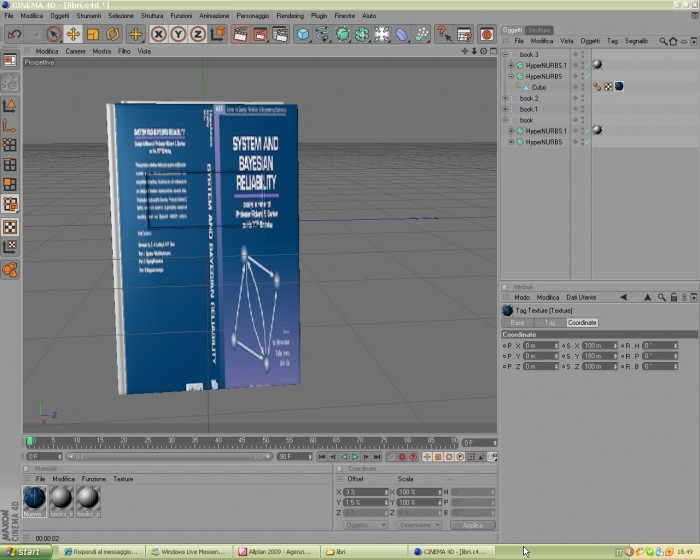Open the Dimensione dropdown
Image resolution: width=700 pixels, height=560 pixels.
[x=419, y=525]
